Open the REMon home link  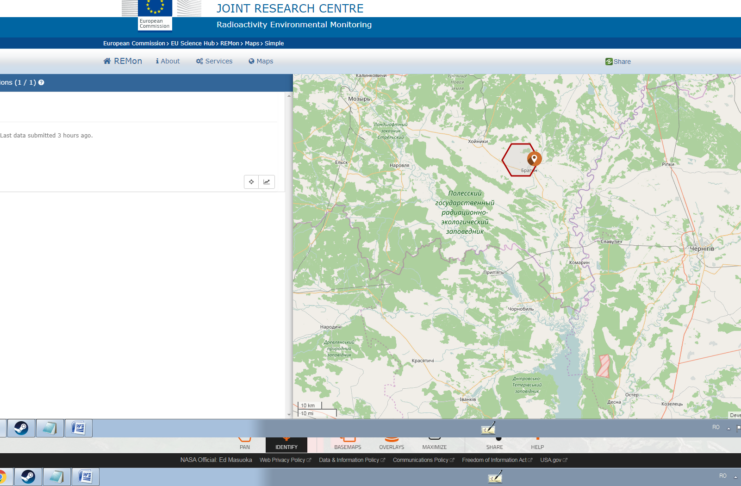point(122,61)
